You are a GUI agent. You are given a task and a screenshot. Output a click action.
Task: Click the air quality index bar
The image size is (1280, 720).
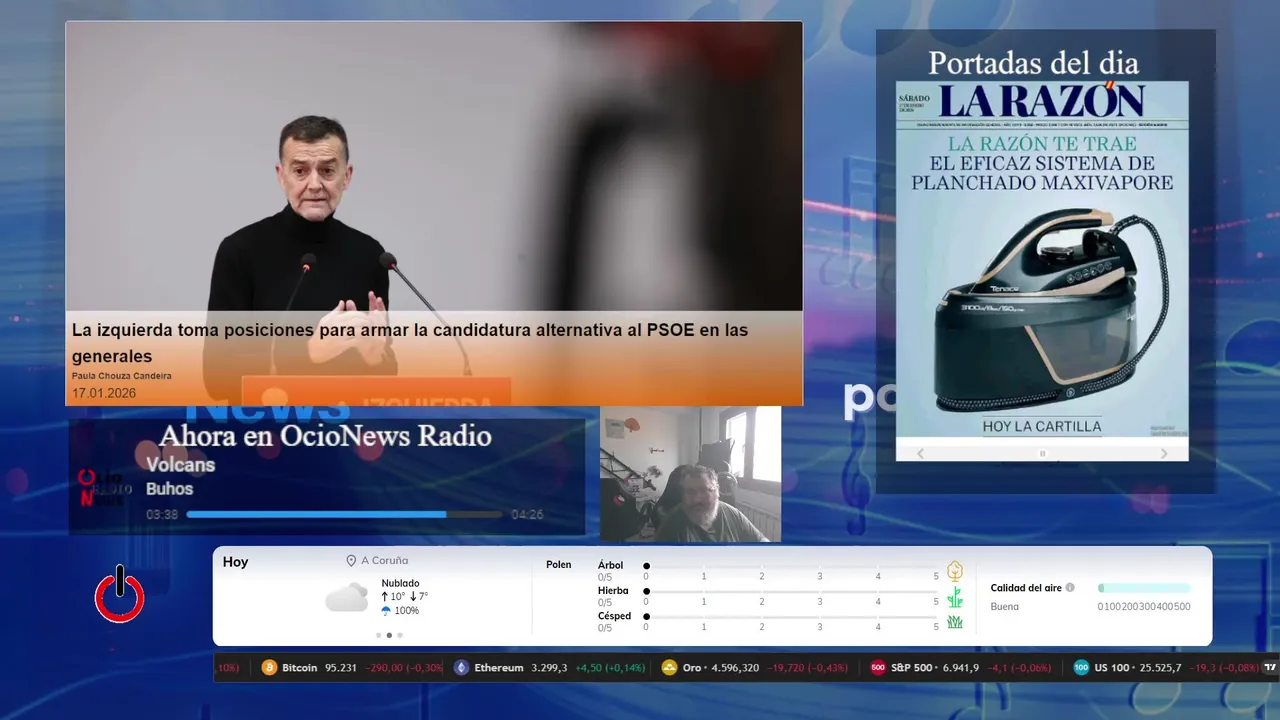coord(1144,588)
